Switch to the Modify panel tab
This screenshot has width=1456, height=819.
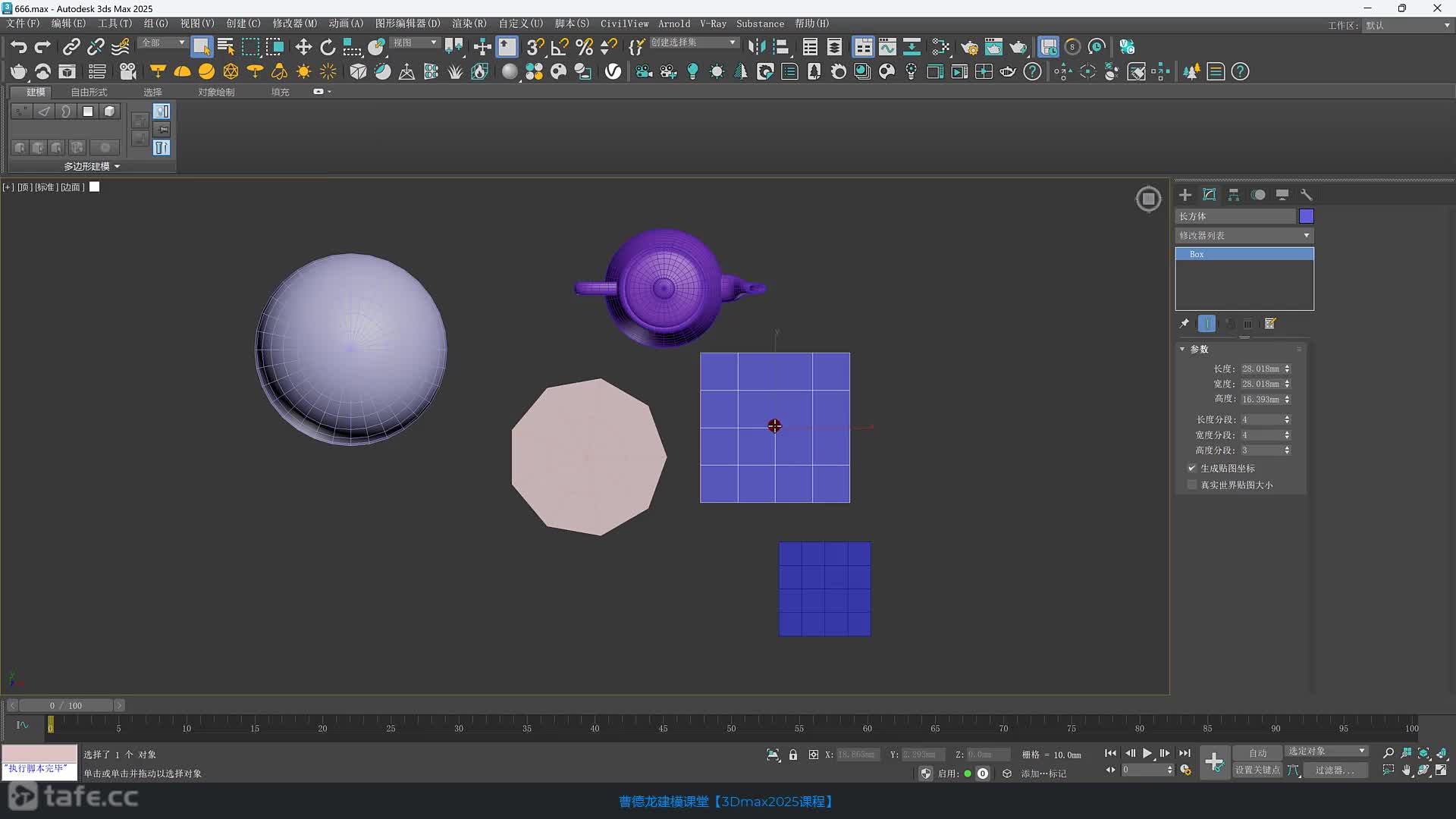click(x=1210, y=195)
